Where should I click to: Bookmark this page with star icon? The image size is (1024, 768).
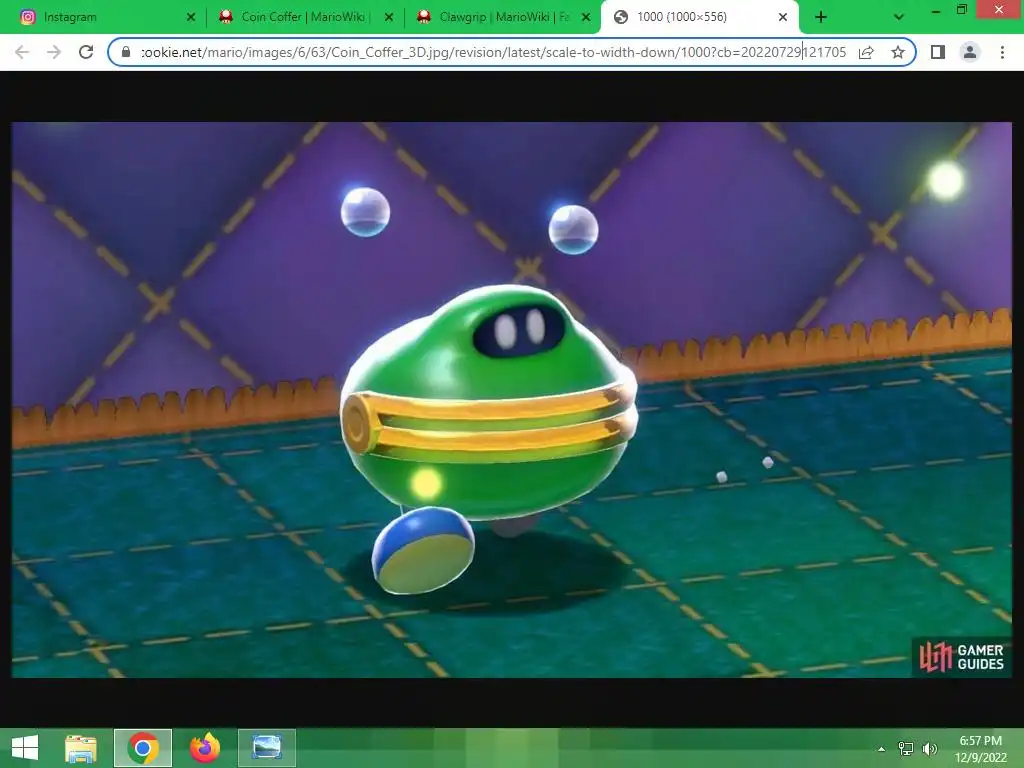click(898, 52)
